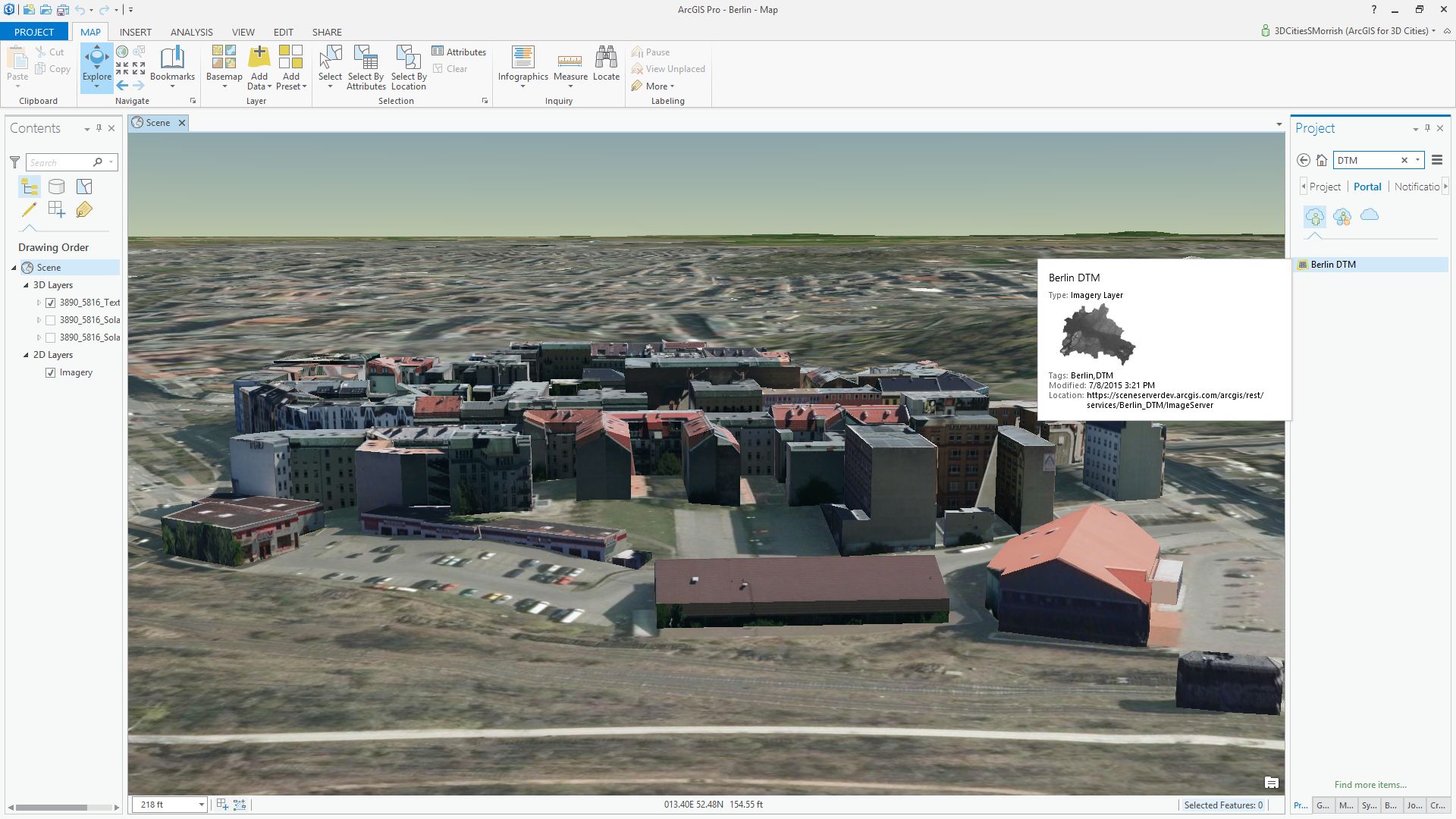Open the help question mark
The width and height of the screenshot is (1456, 819).
click(x=1373, y=10)
